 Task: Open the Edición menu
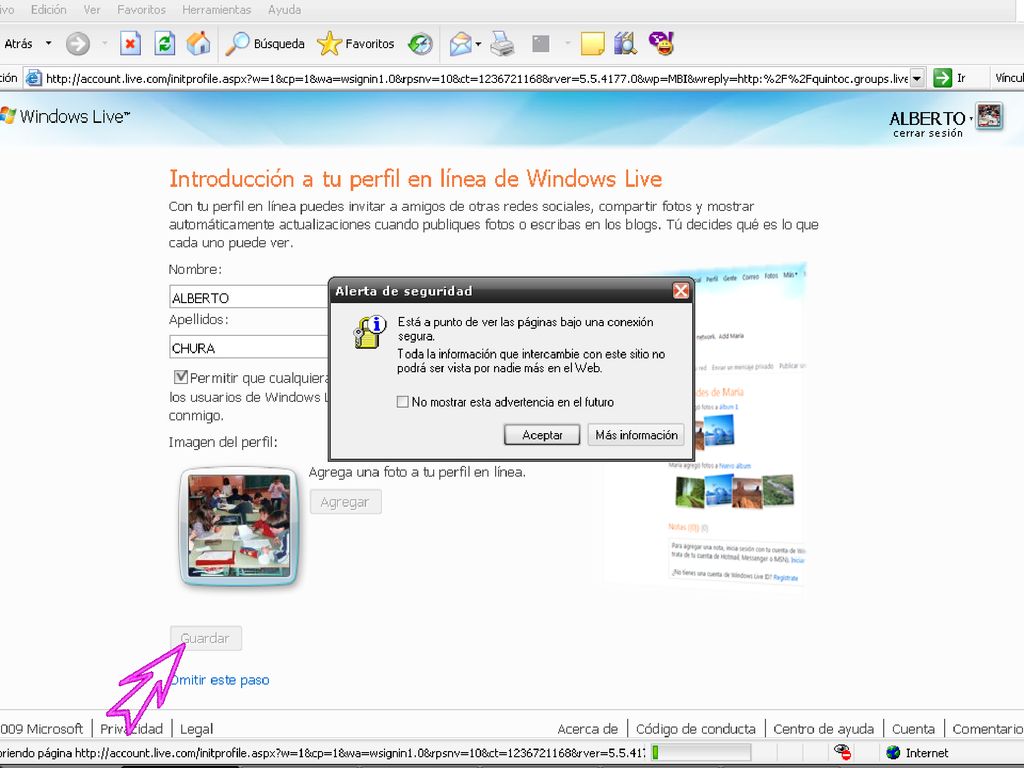(48, 10)
